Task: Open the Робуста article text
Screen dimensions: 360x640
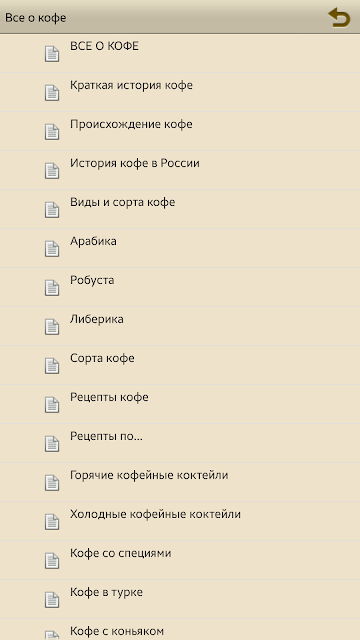Action: 92,280
